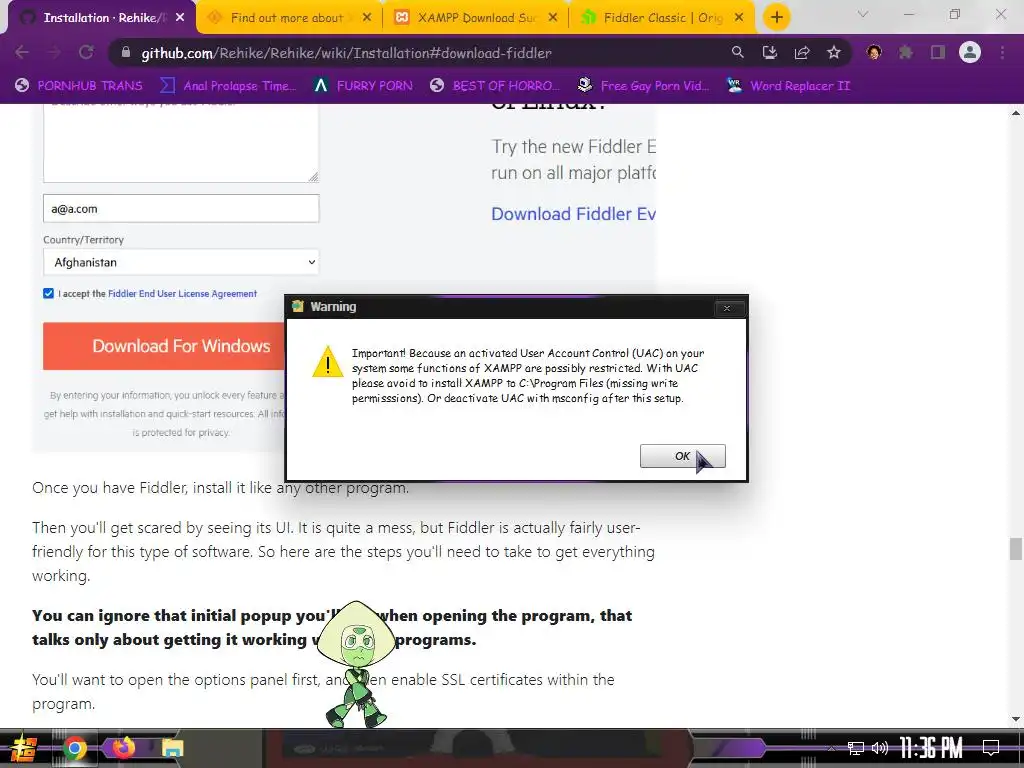The height and width of the screenshot is (768, 1024).
Task: Open the Country/Territory dropdown showing Afghanistan
Action: 181,263
